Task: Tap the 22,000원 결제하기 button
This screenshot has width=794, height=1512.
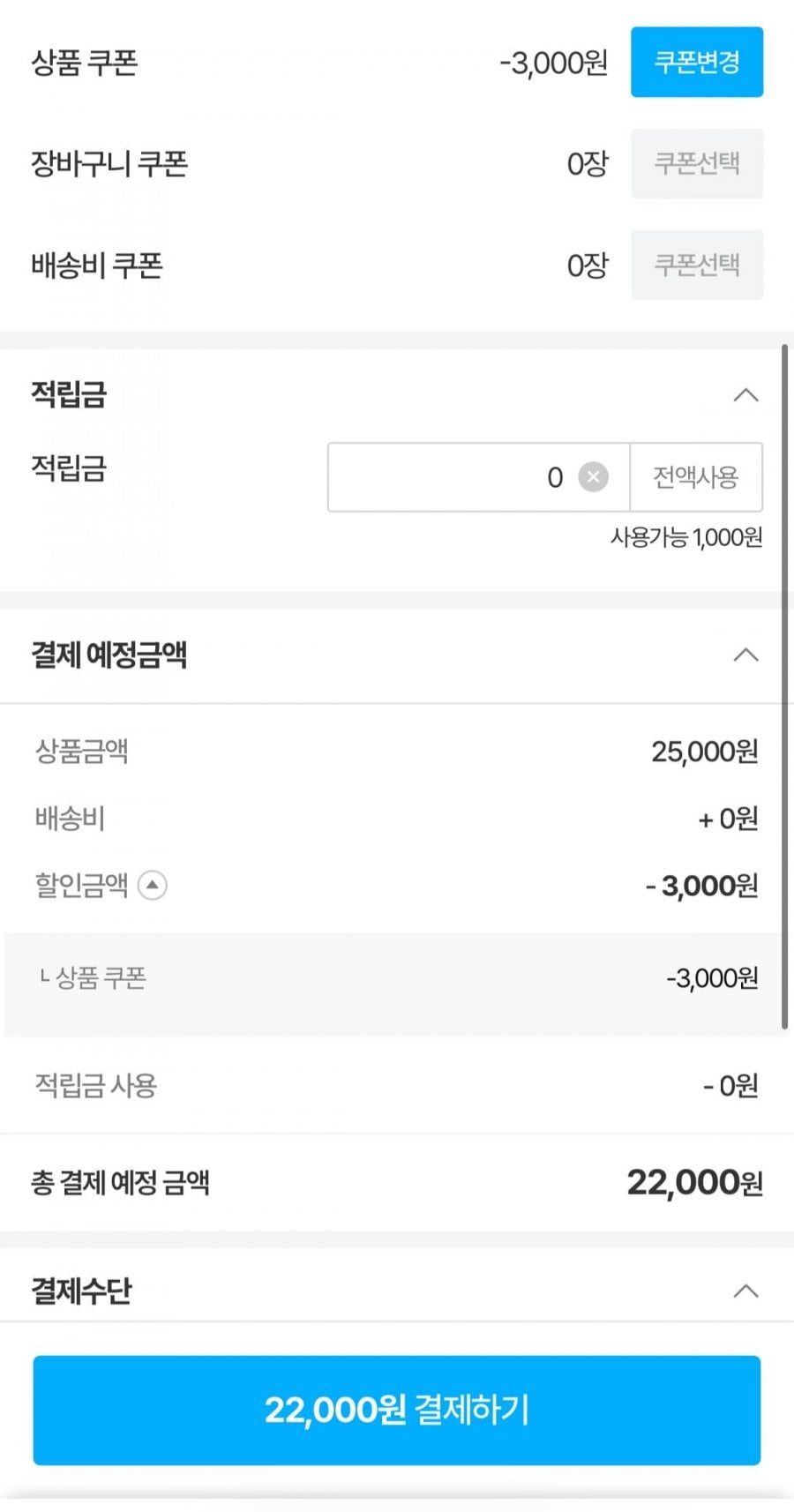Action: pos(397,1410)
